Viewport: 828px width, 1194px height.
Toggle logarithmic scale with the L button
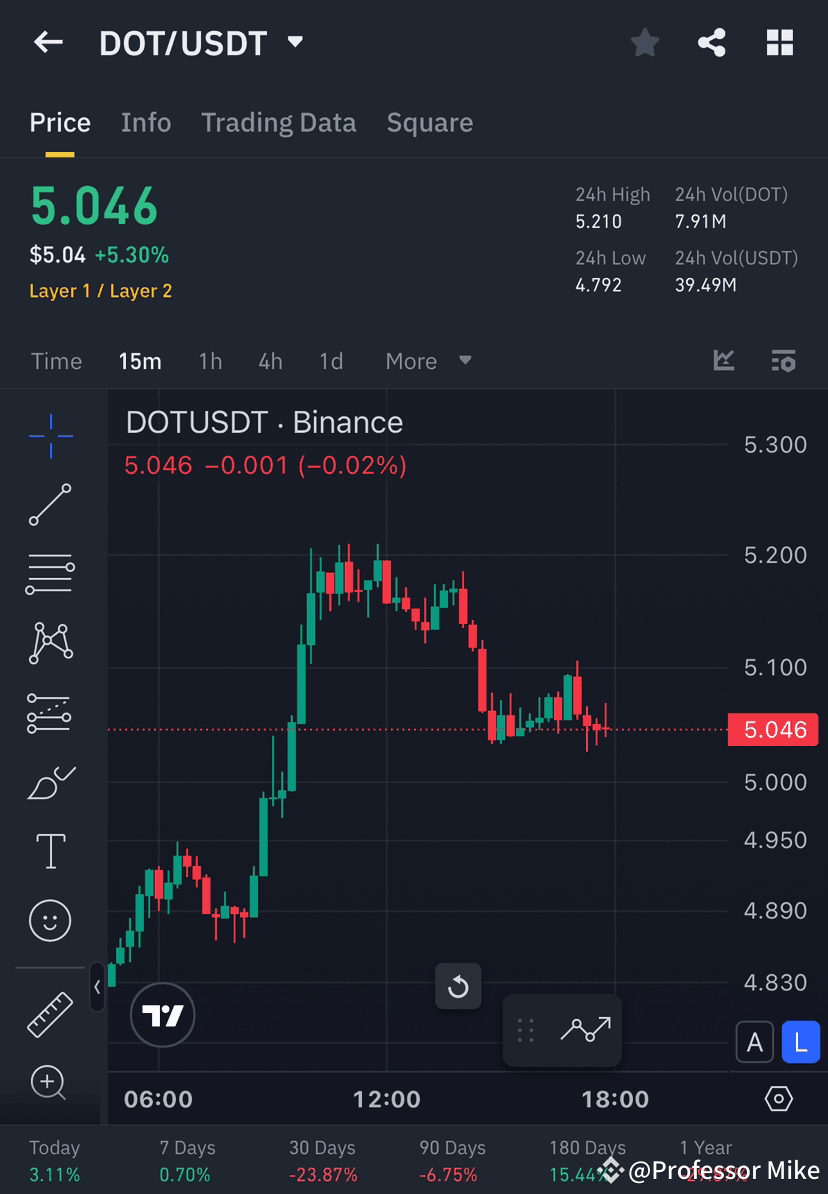pyautogui.click(x=800, y=1042)
